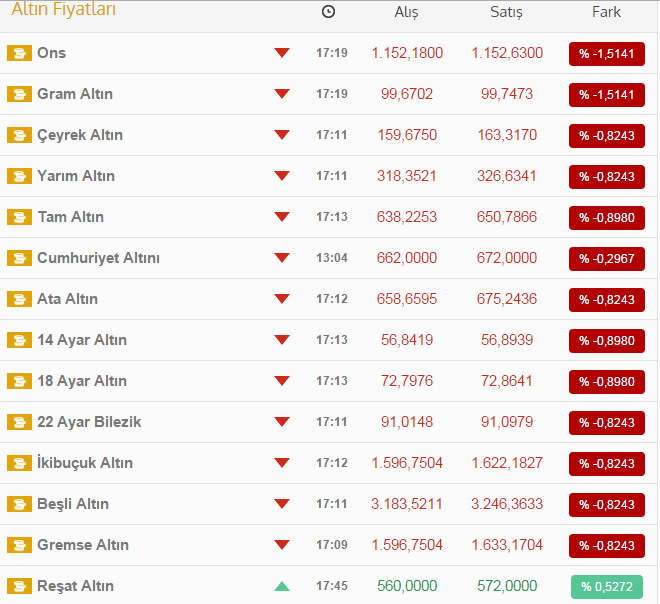Click the gold bar icon next to Gram Altın
This screenshot has width=660, height=604.
point(19,94)
